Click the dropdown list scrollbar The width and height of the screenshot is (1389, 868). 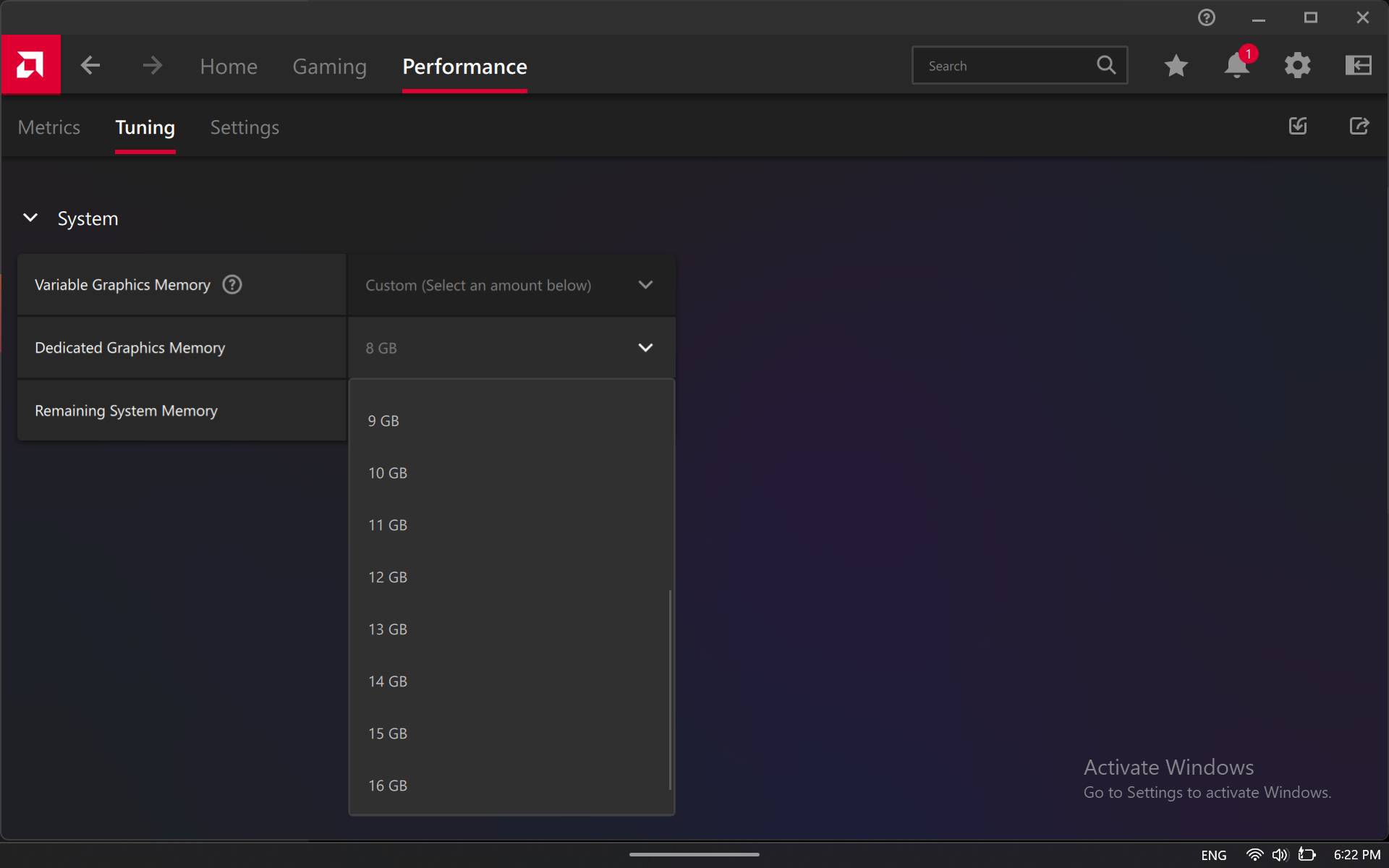click(x=670, y=687)
